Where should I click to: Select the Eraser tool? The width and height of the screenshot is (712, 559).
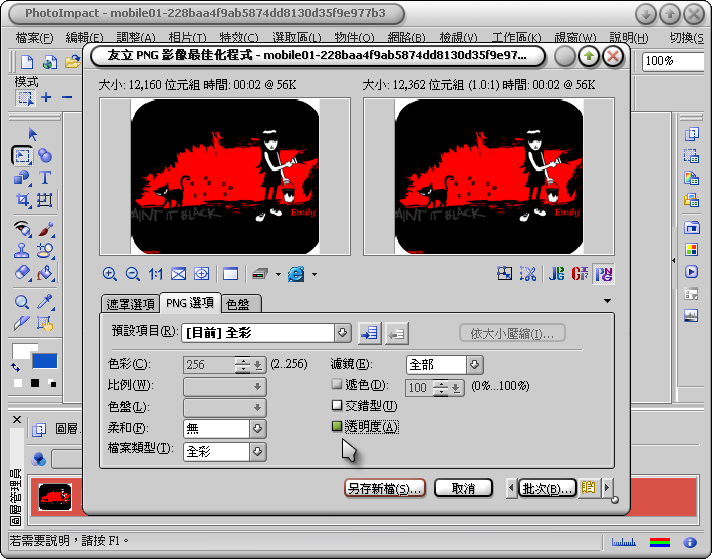(x=22, y=272)
